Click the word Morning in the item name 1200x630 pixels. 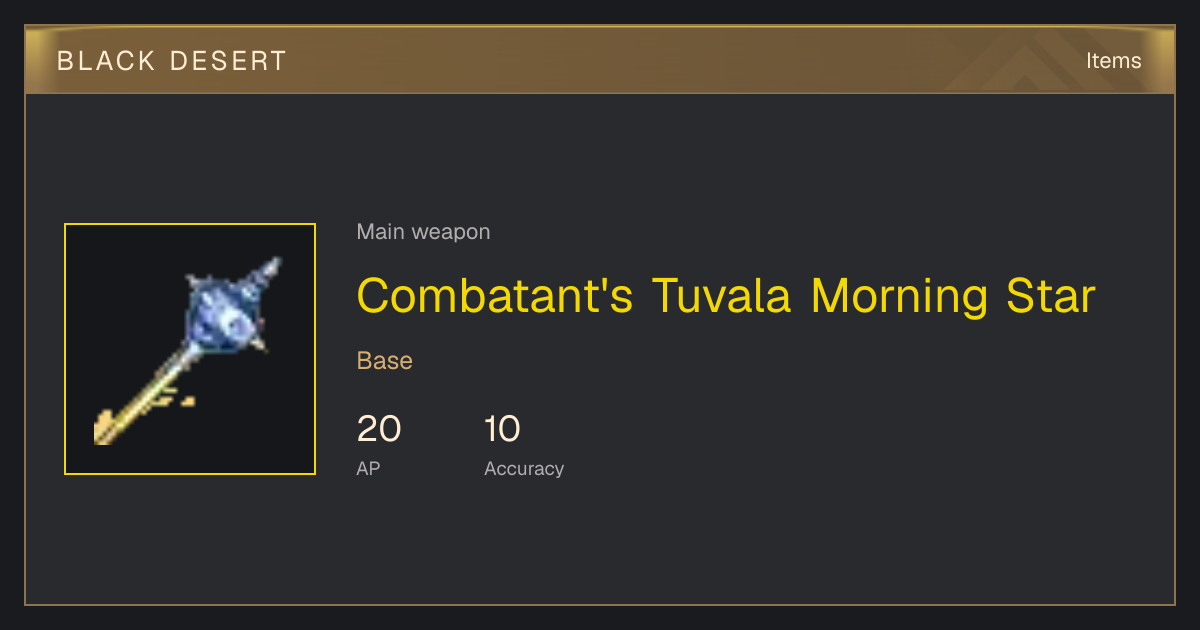pos(889,296)
